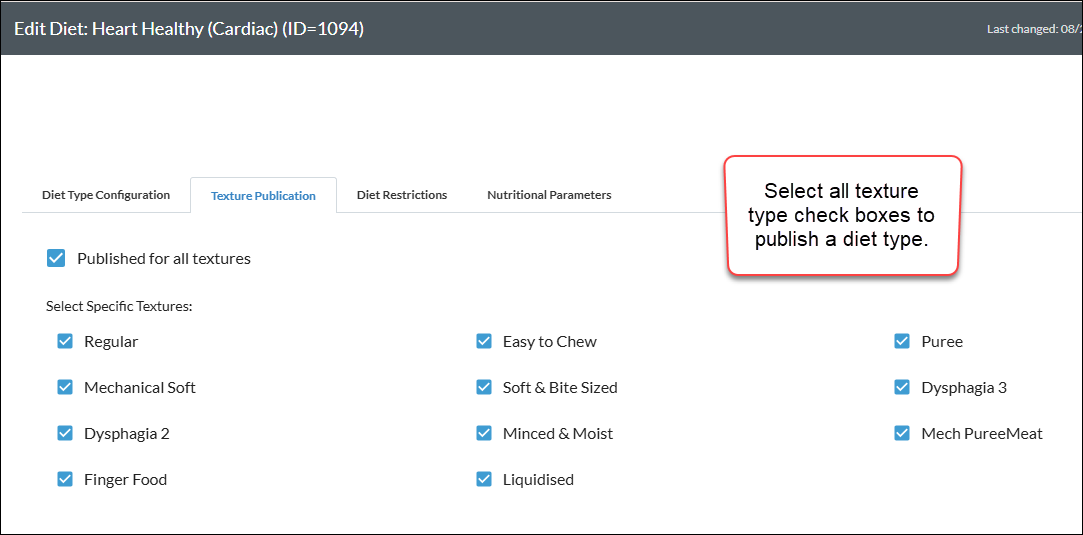Uncheck the Published for all textures checkbox
This screenshot has width=1083, height=535.
56,259
